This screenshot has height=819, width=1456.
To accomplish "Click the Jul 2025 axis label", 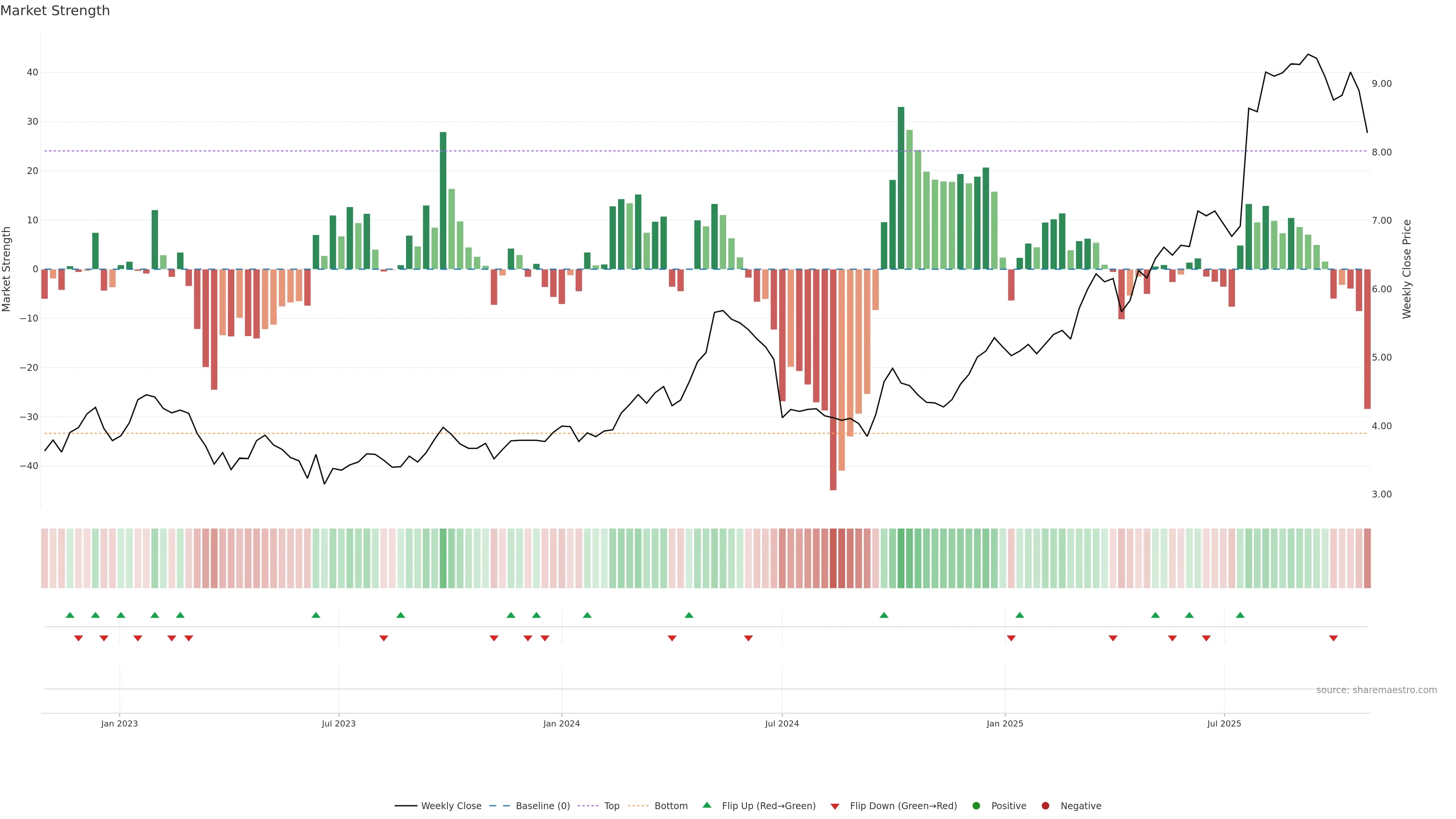I will click(x=1224, y=723).
